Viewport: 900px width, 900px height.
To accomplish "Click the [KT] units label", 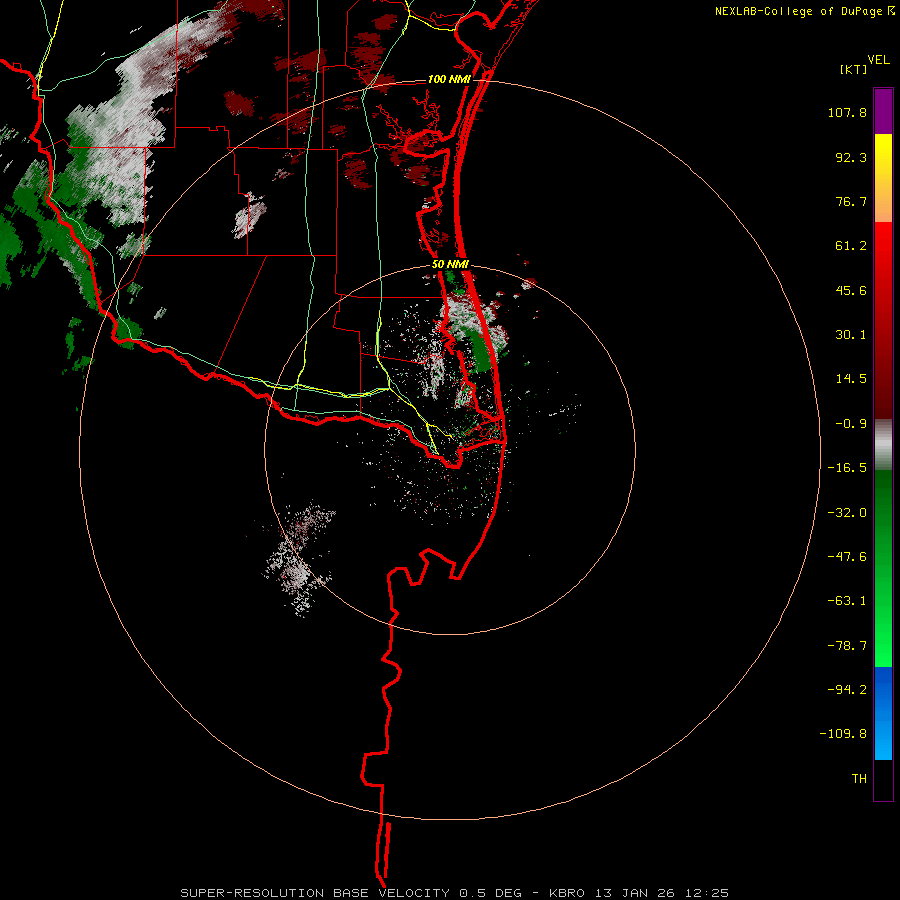I will [853, 69].
